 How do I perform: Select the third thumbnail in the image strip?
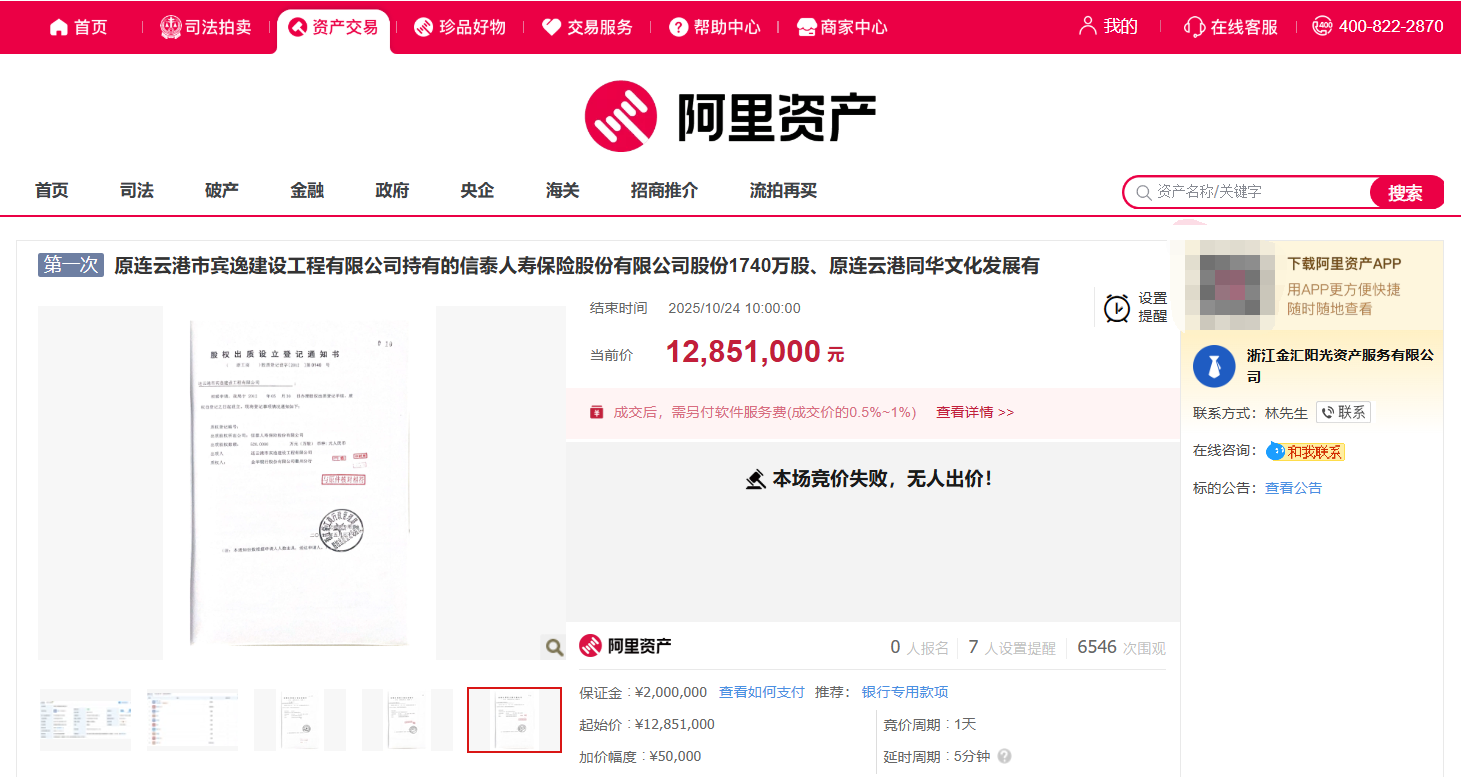[x=299, y=720]
